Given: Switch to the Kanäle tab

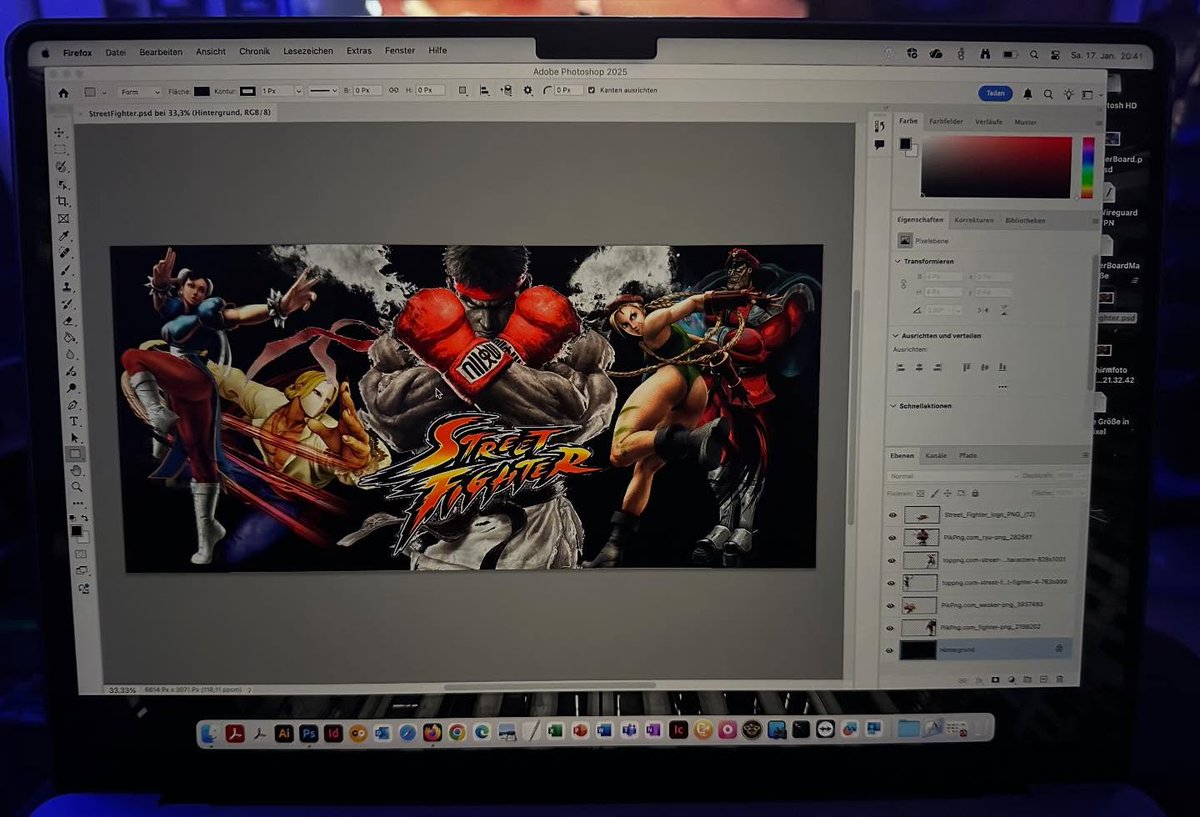Looking at the screenshot, I should (936, 455).
